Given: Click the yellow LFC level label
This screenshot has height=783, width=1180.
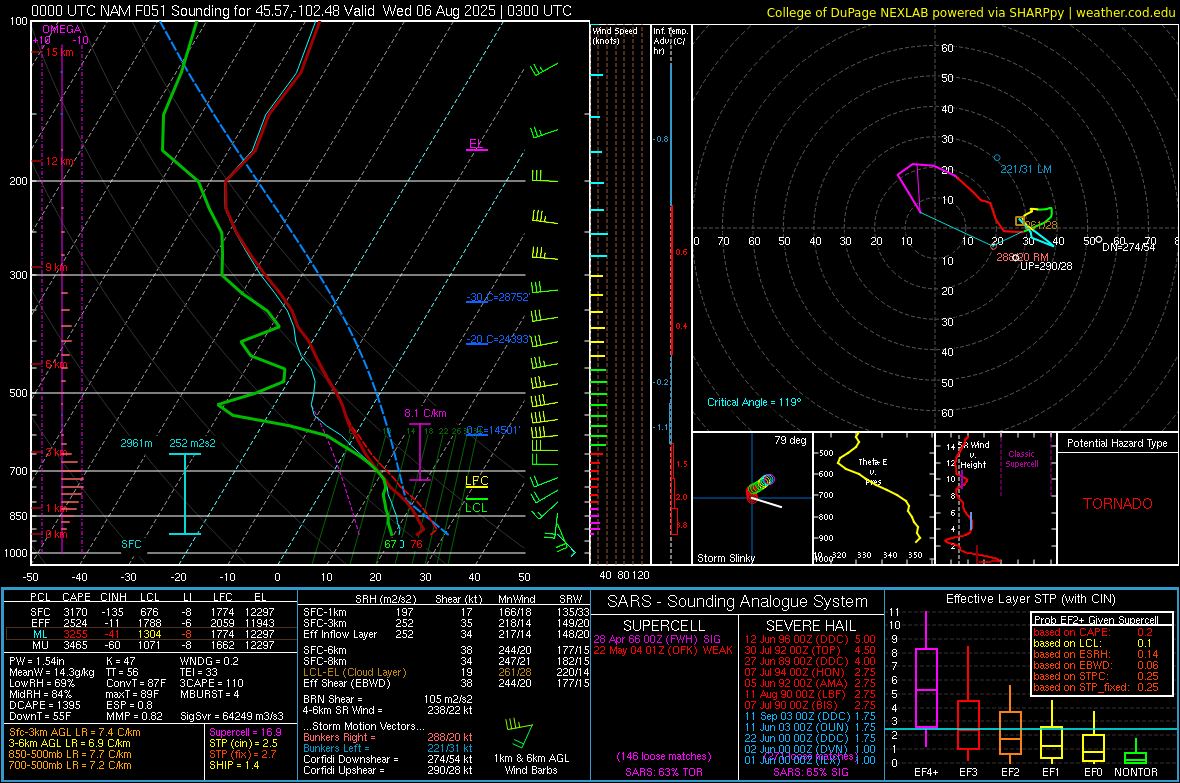Looking at the screenshot, I should click(476, 481).
